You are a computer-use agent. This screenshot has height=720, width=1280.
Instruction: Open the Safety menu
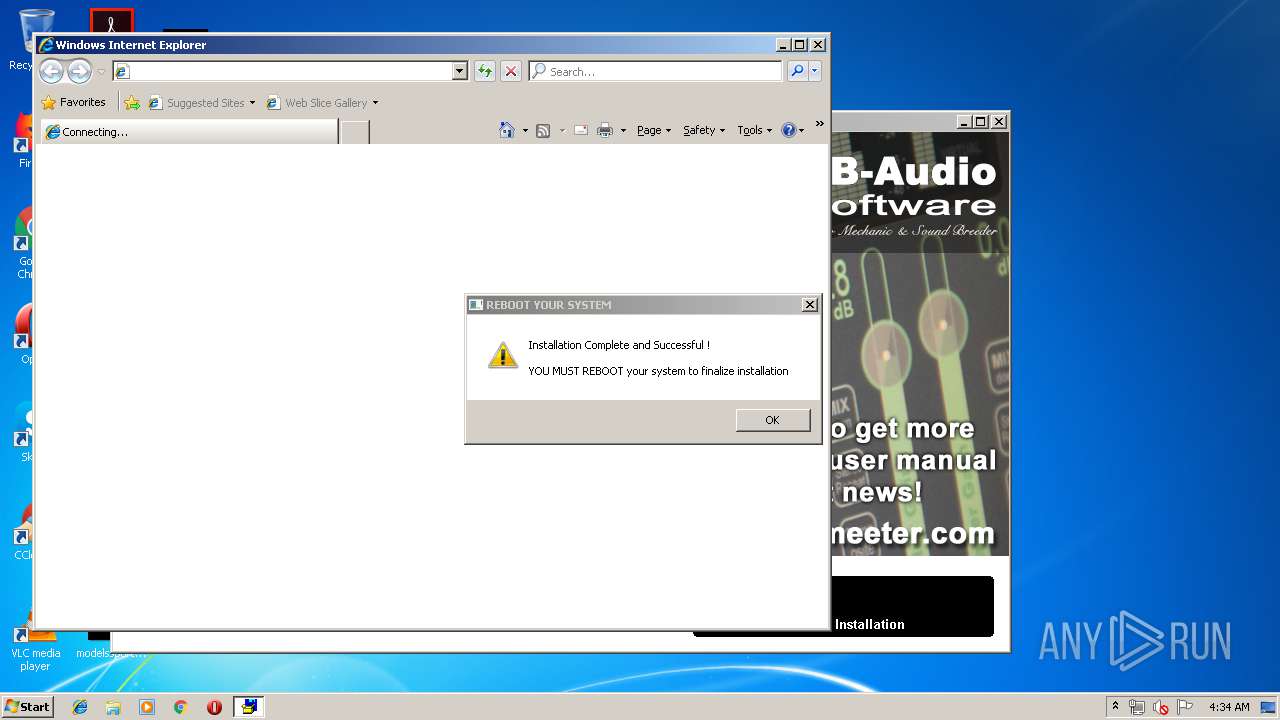pyautogui.click(x=704, y=130)
